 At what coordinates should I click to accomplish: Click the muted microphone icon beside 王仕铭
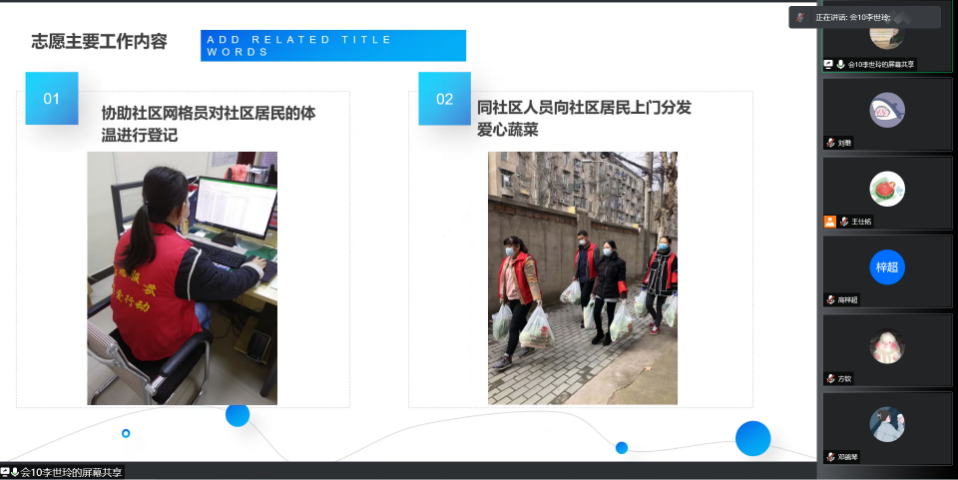[x=843, y=221]
